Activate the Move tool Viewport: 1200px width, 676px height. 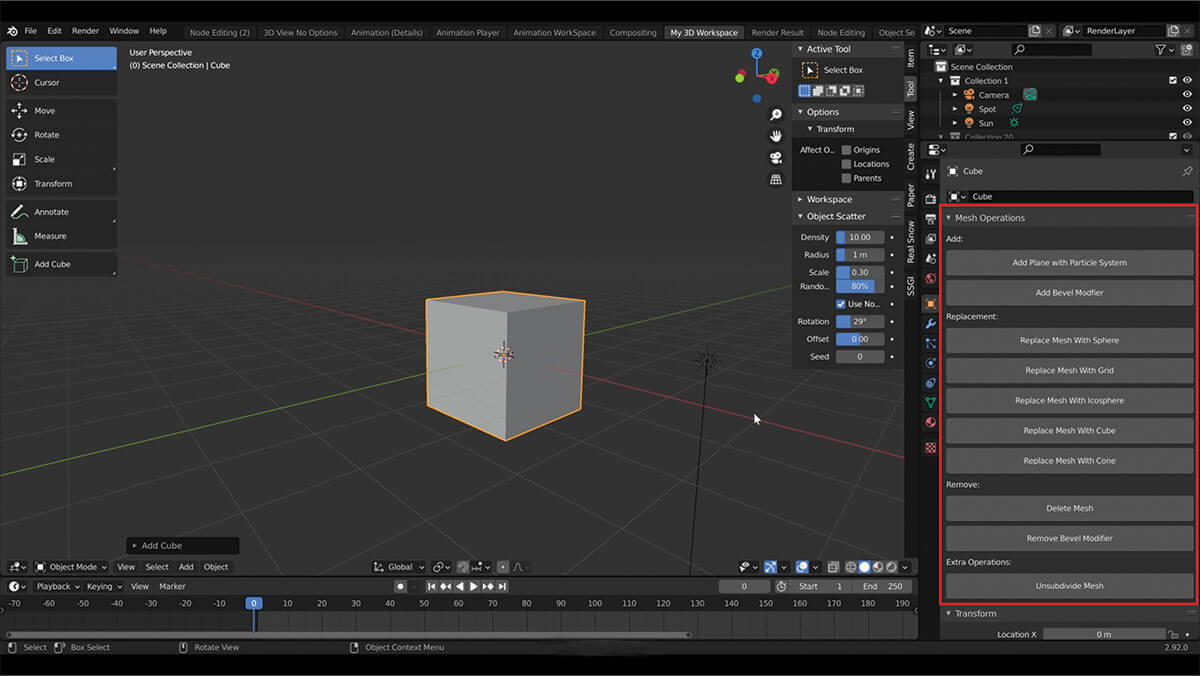tap(45, 111)
